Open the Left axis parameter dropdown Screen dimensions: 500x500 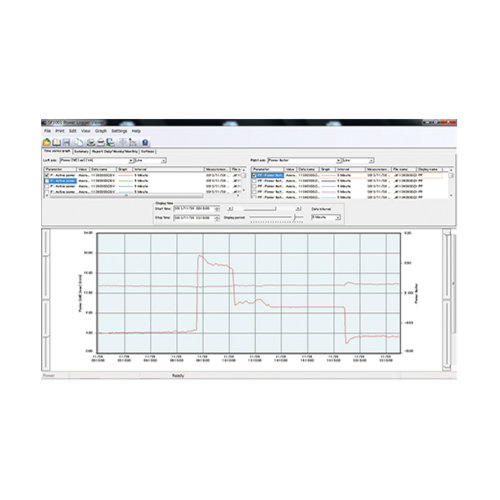click(x=97, y=160)
